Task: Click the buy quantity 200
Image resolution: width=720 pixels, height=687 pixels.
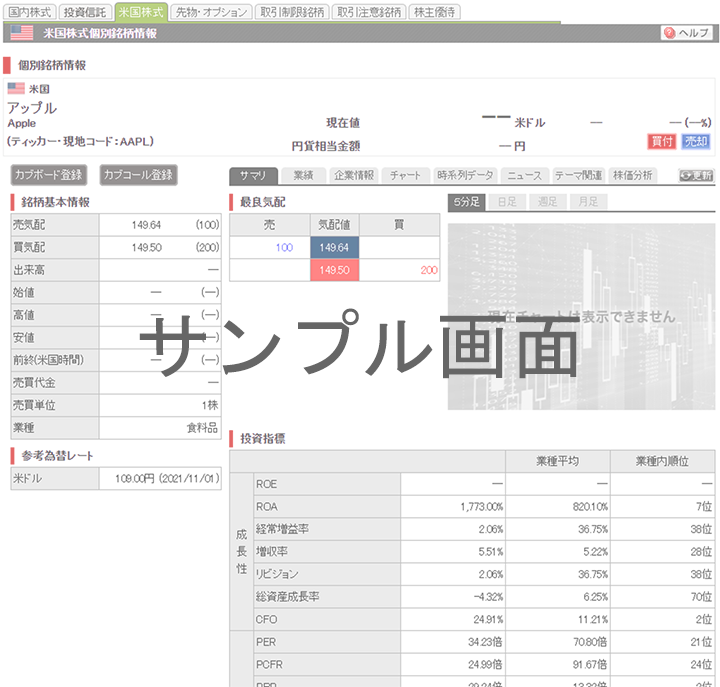Action: [x=429, y=270]
